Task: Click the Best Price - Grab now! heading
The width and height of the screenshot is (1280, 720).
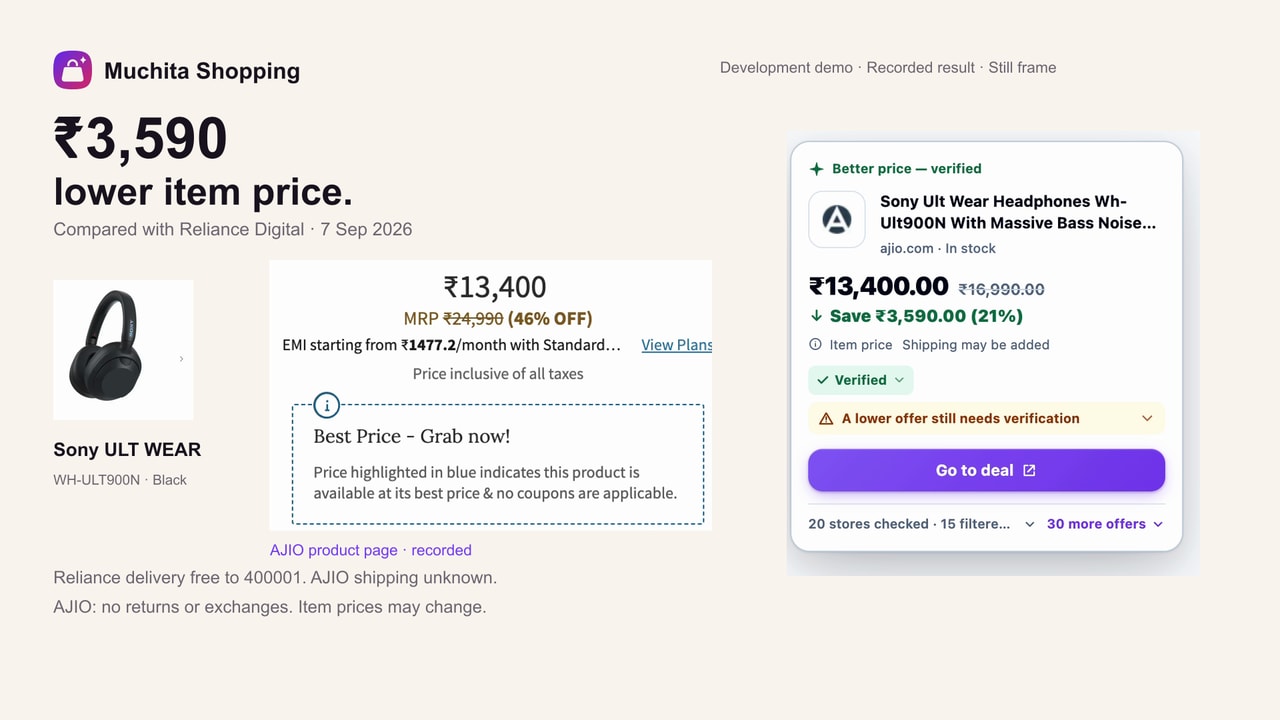Action: click(x=412, y=436)
